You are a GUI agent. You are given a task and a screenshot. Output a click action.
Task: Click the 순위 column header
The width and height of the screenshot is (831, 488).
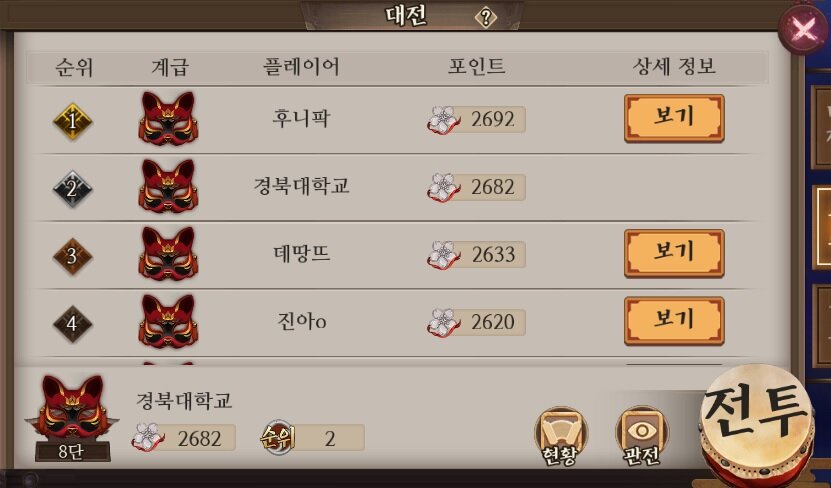(x=74, y=67)
